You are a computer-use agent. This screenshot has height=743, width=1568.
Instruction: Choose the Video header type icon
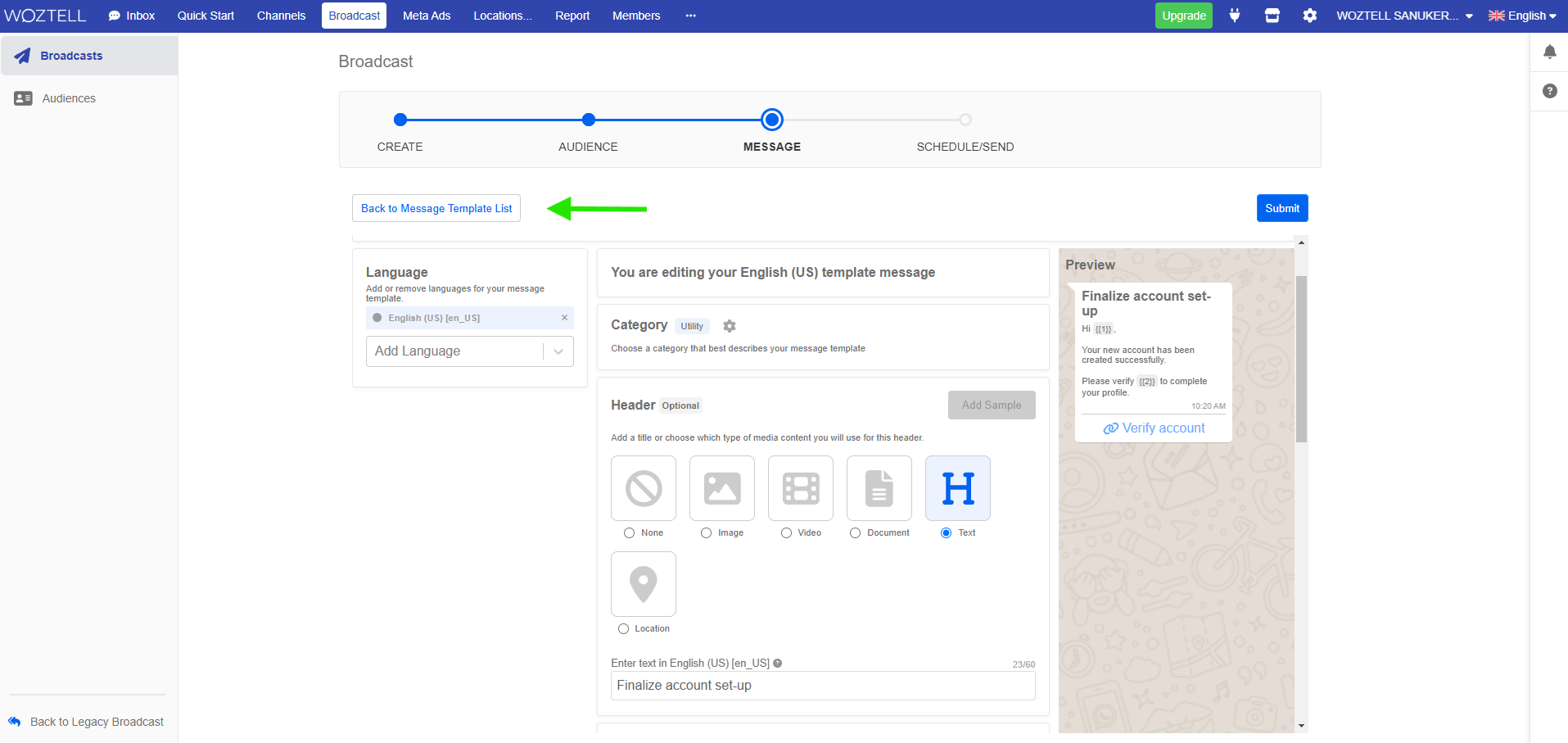pyautogui.click(x=801, y=488)
